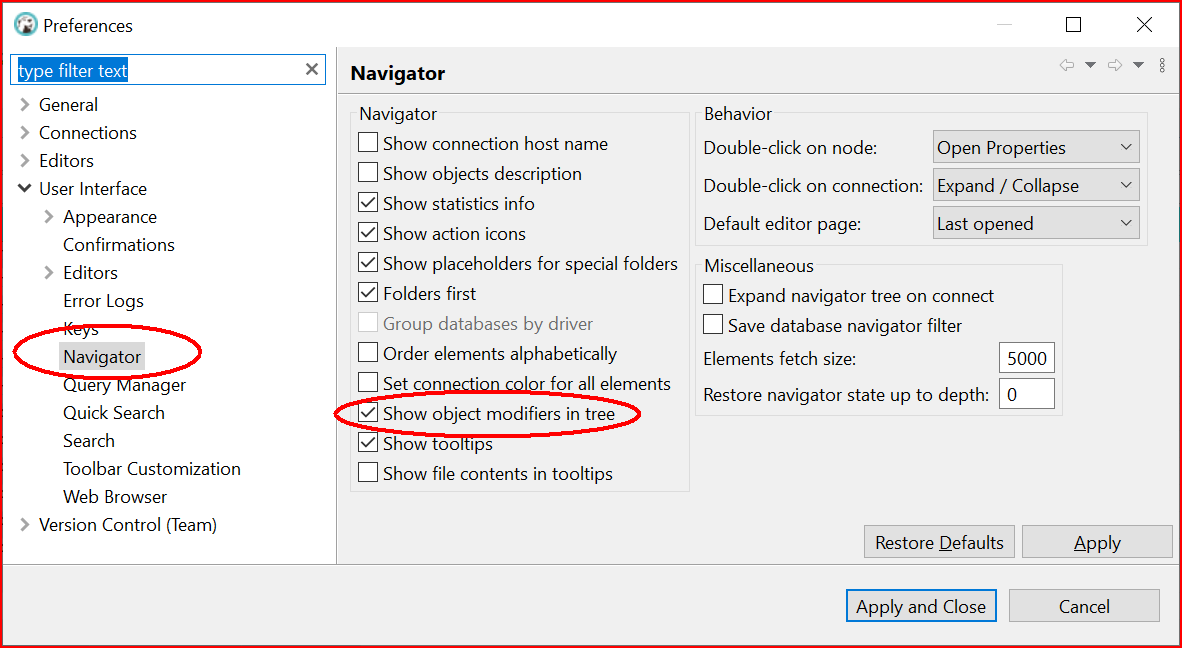
Task: Expand Version Control (Team) in sidebar
Action: (x=24, y=524)
